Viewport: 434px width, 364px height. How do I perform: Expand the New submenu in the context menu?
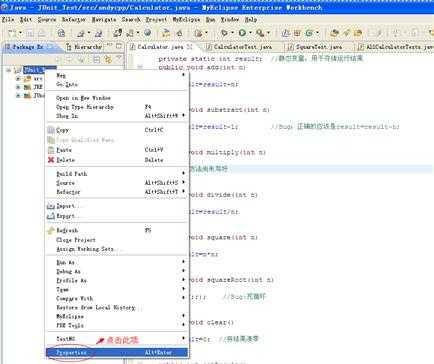tap(117, 75)
